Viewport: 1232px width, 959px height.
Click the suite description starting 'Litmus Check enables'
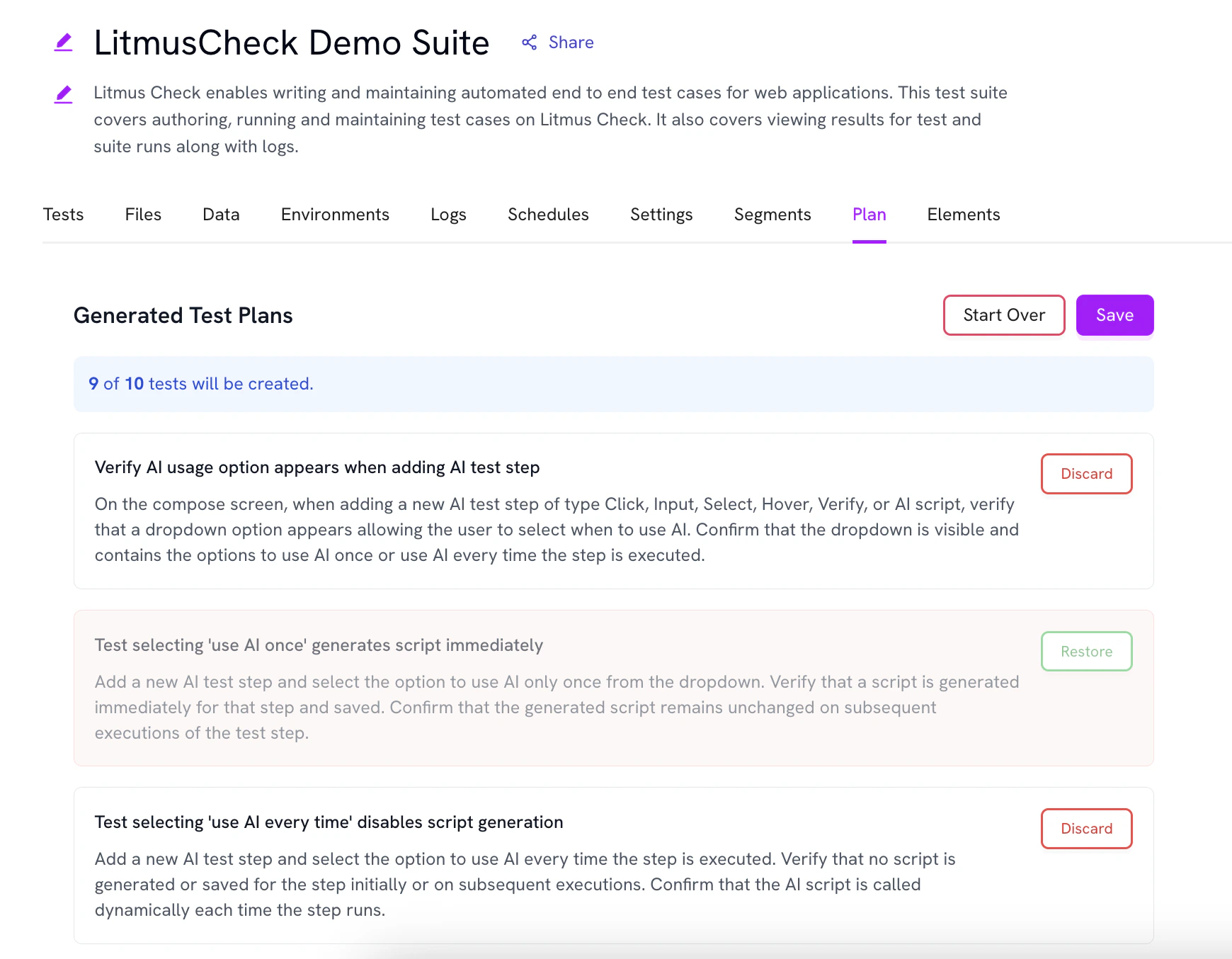click(x=551, y=120)
